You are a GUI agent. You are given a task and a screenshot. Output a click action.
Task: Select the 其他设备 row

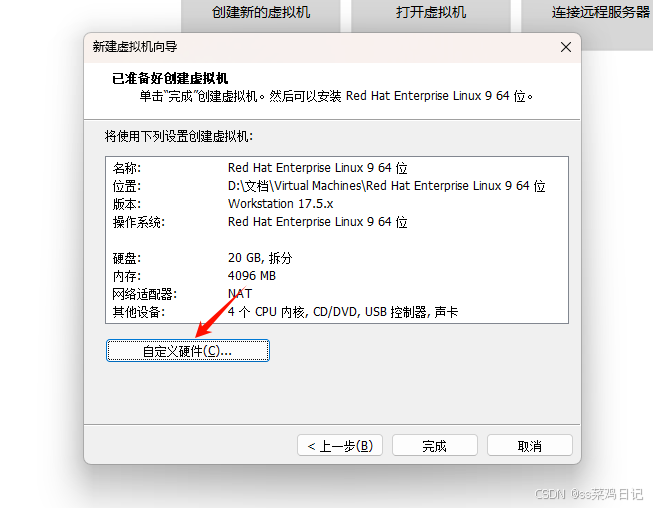coord(336,311)
